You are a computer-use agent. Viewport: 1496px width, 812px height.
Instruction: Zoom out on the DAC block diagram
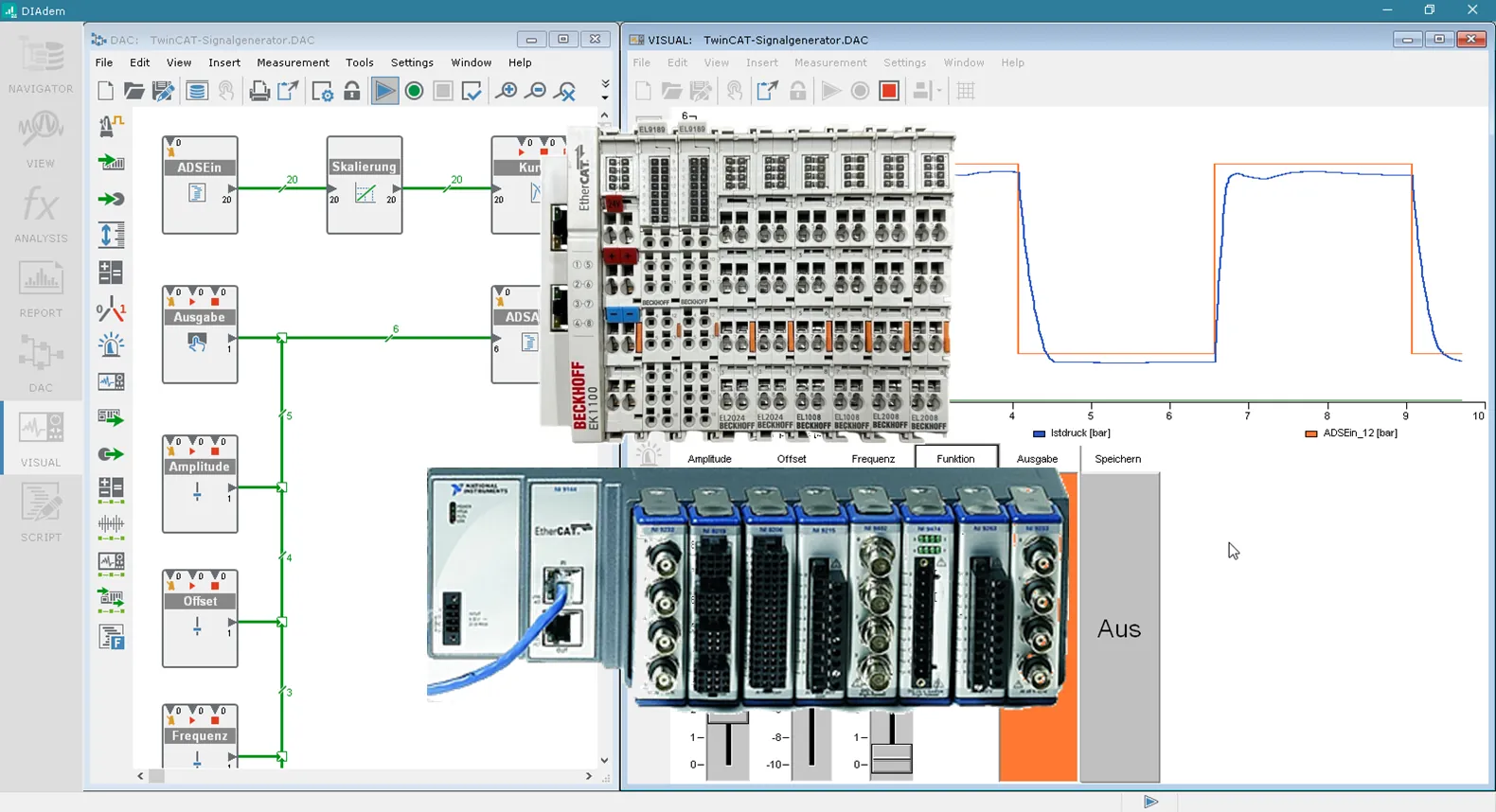[x=537, y=91]
